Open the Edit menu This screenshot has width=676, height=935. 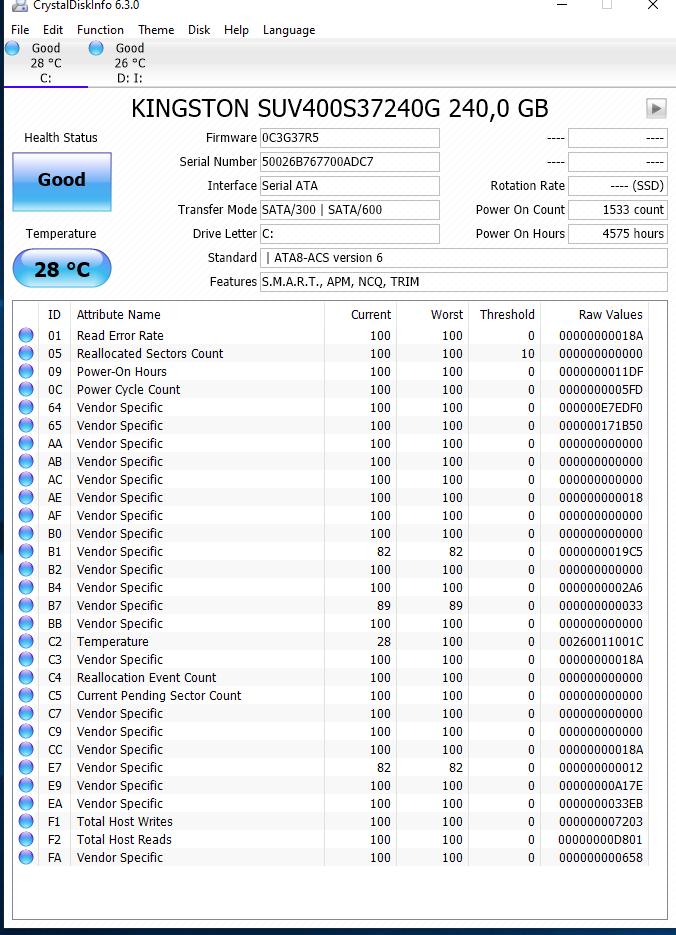[x=52, y=30]
